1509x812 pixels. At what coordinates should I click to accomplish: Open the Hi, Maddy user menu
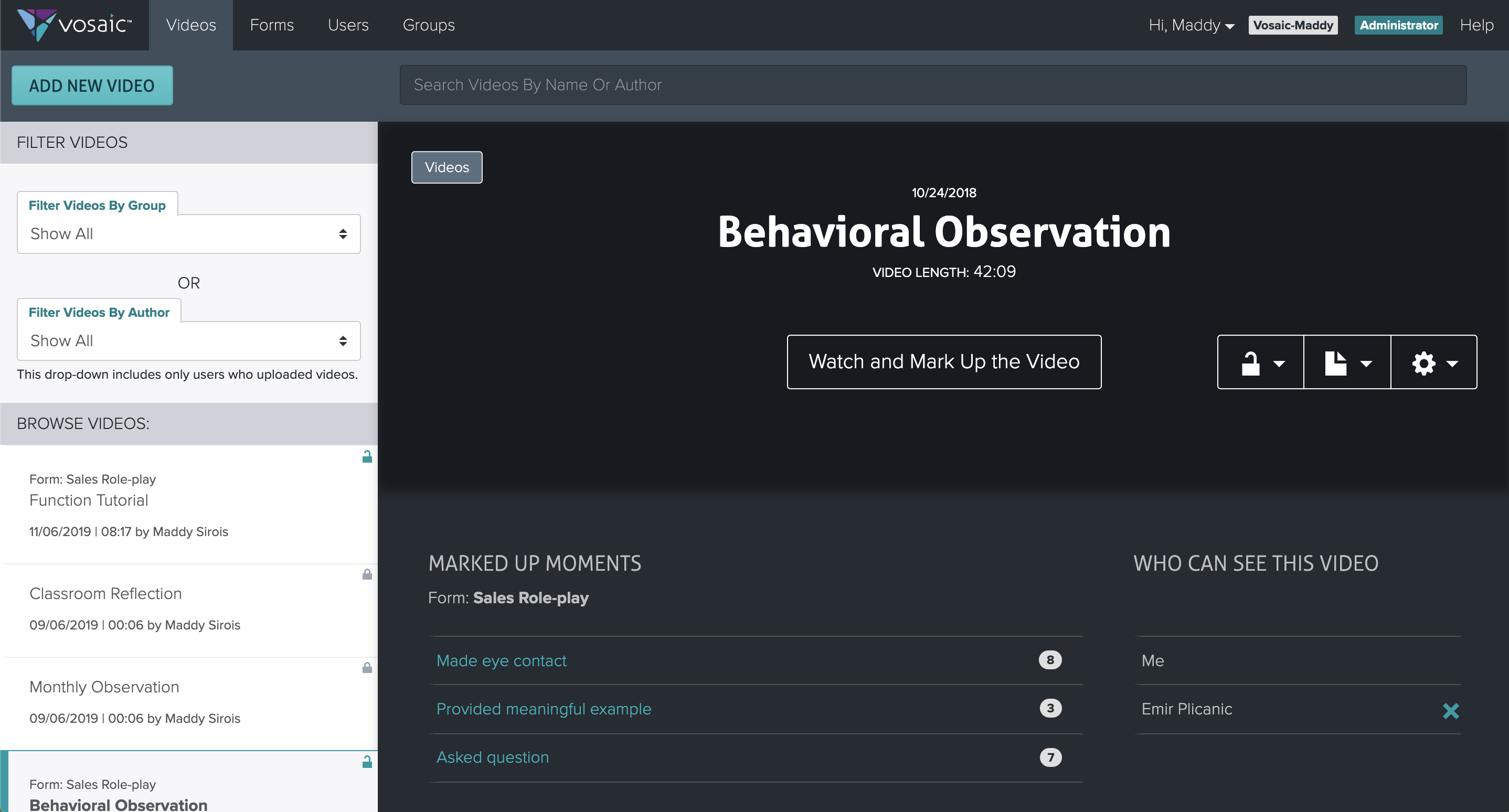(x=1191, y=25)
